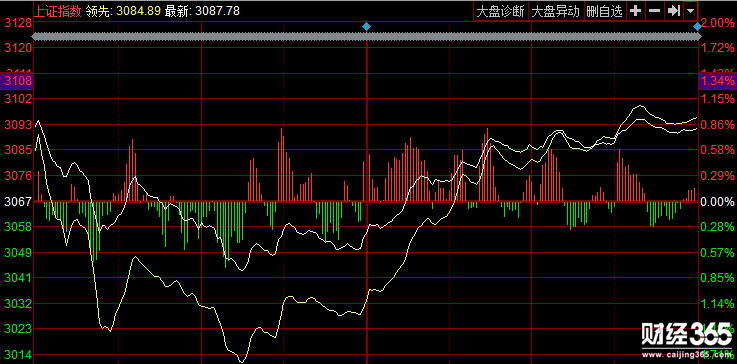Click the 3128 top price axis label
737x364 pixels.
[18, 23]
